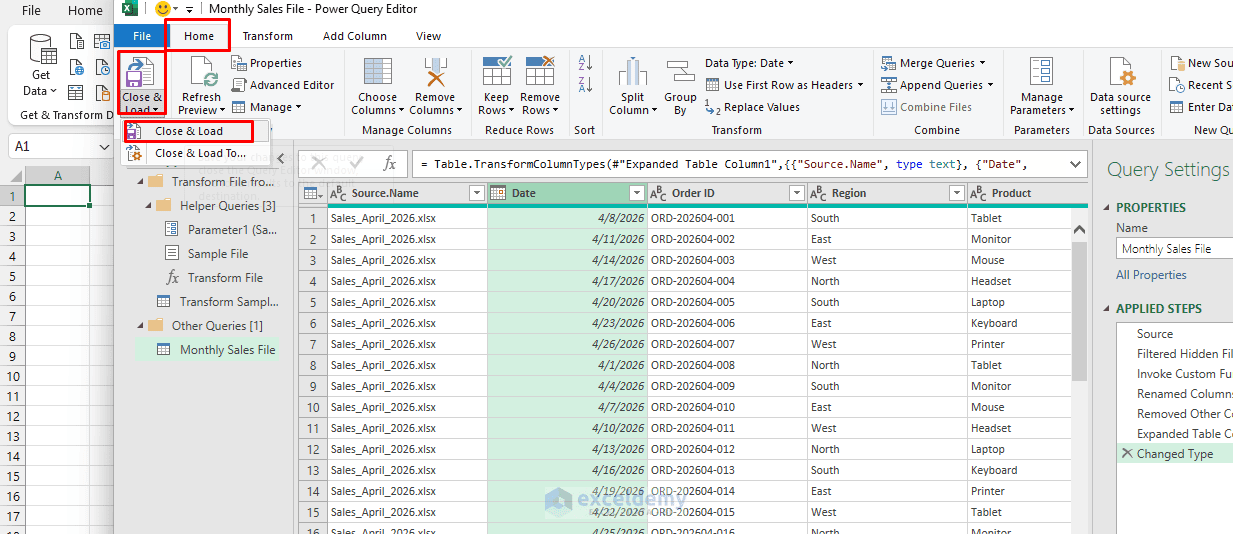
Task: Collapse the Queries pane with arrow
Action: [x=279, y=159]
